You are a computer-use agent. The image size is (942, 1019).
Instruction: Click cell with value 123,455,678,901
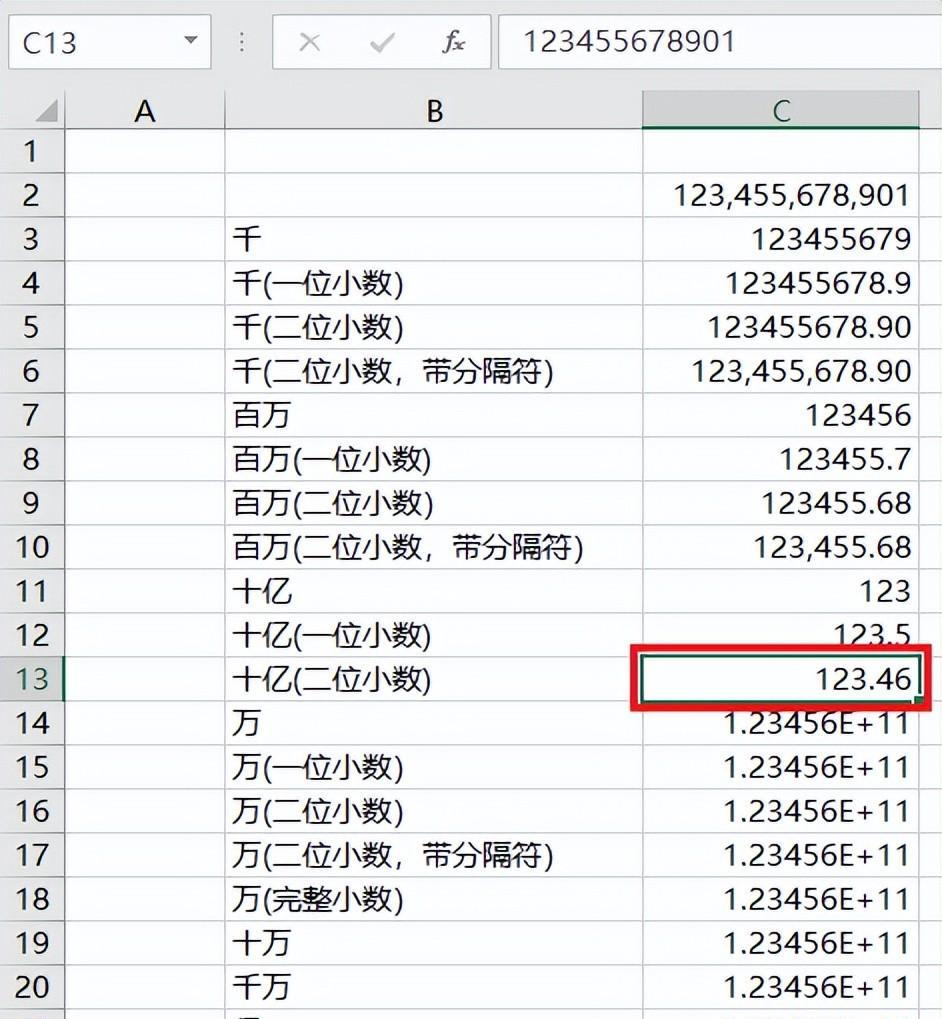[x=781, y=195]
